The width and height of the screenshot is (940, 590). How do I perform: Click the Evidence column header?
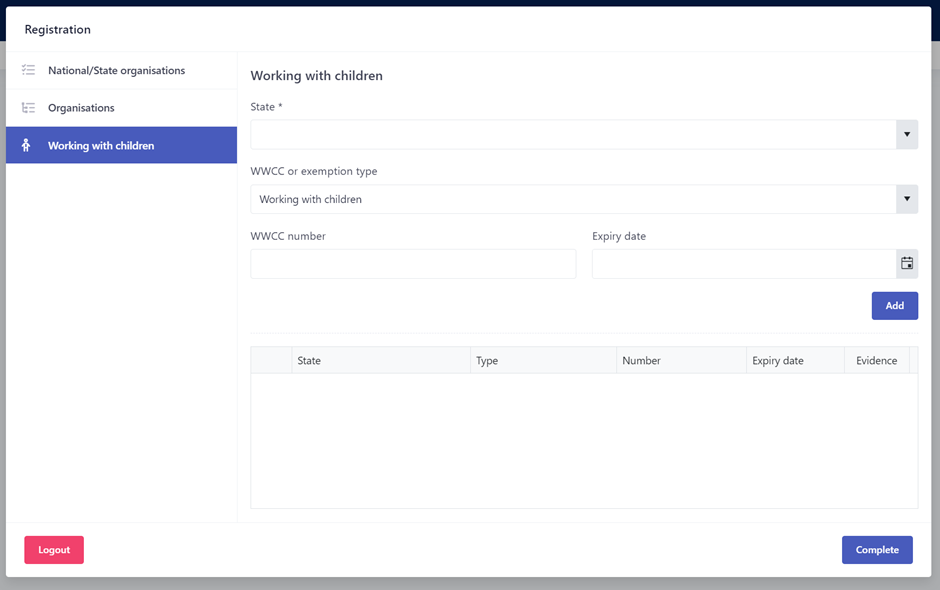[x=876, y=360]
